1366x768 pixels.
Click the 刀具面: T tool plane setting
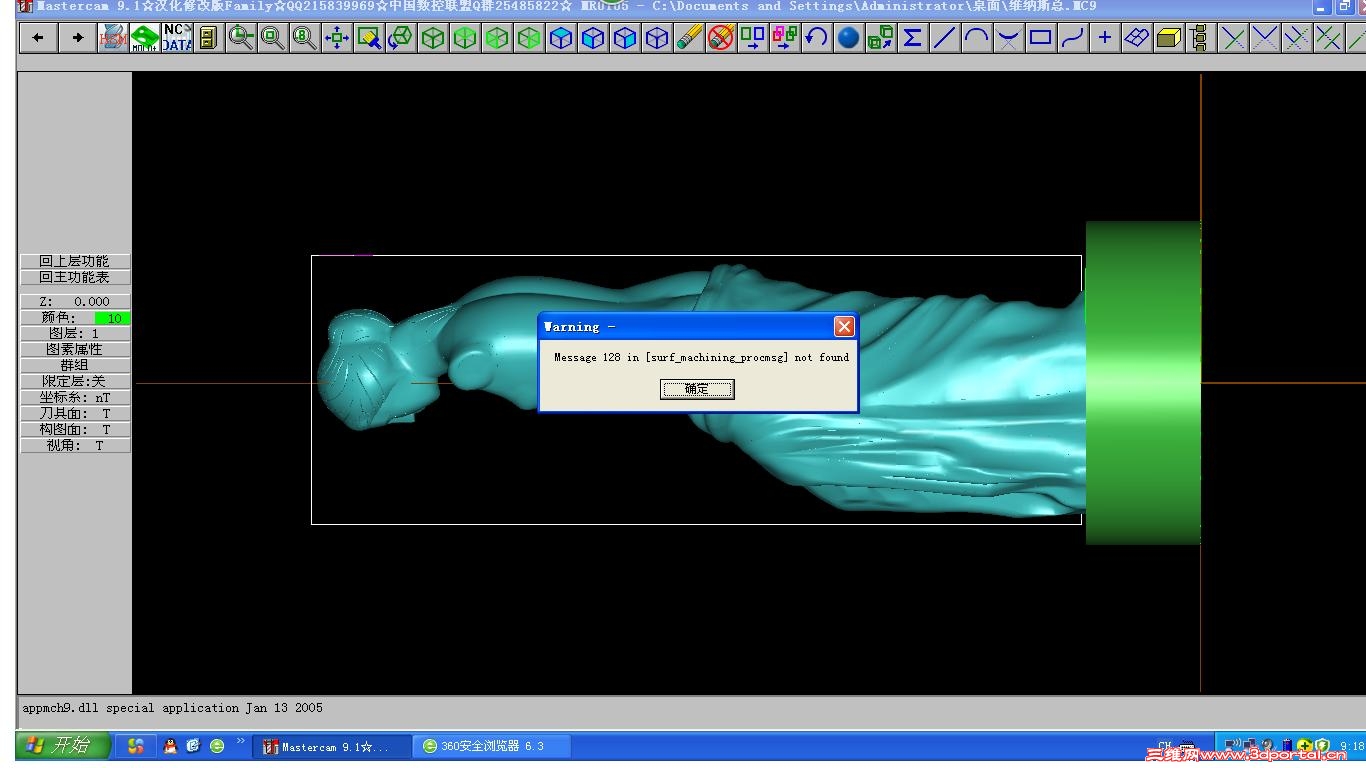(x=75, y=413)
